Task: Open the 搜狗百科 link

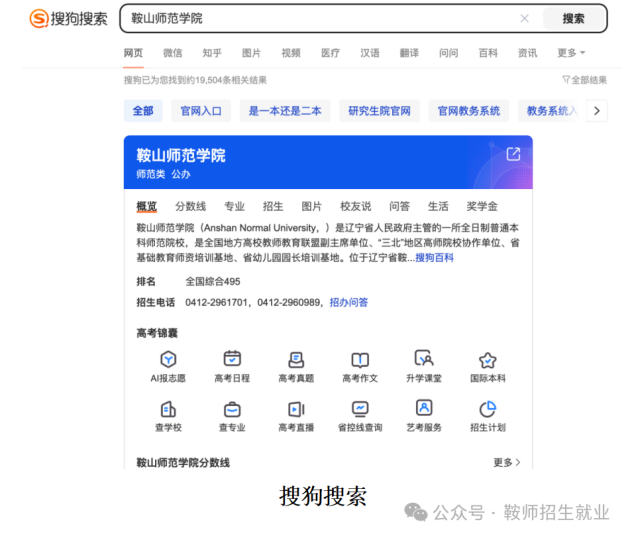Action: [434, 258]
